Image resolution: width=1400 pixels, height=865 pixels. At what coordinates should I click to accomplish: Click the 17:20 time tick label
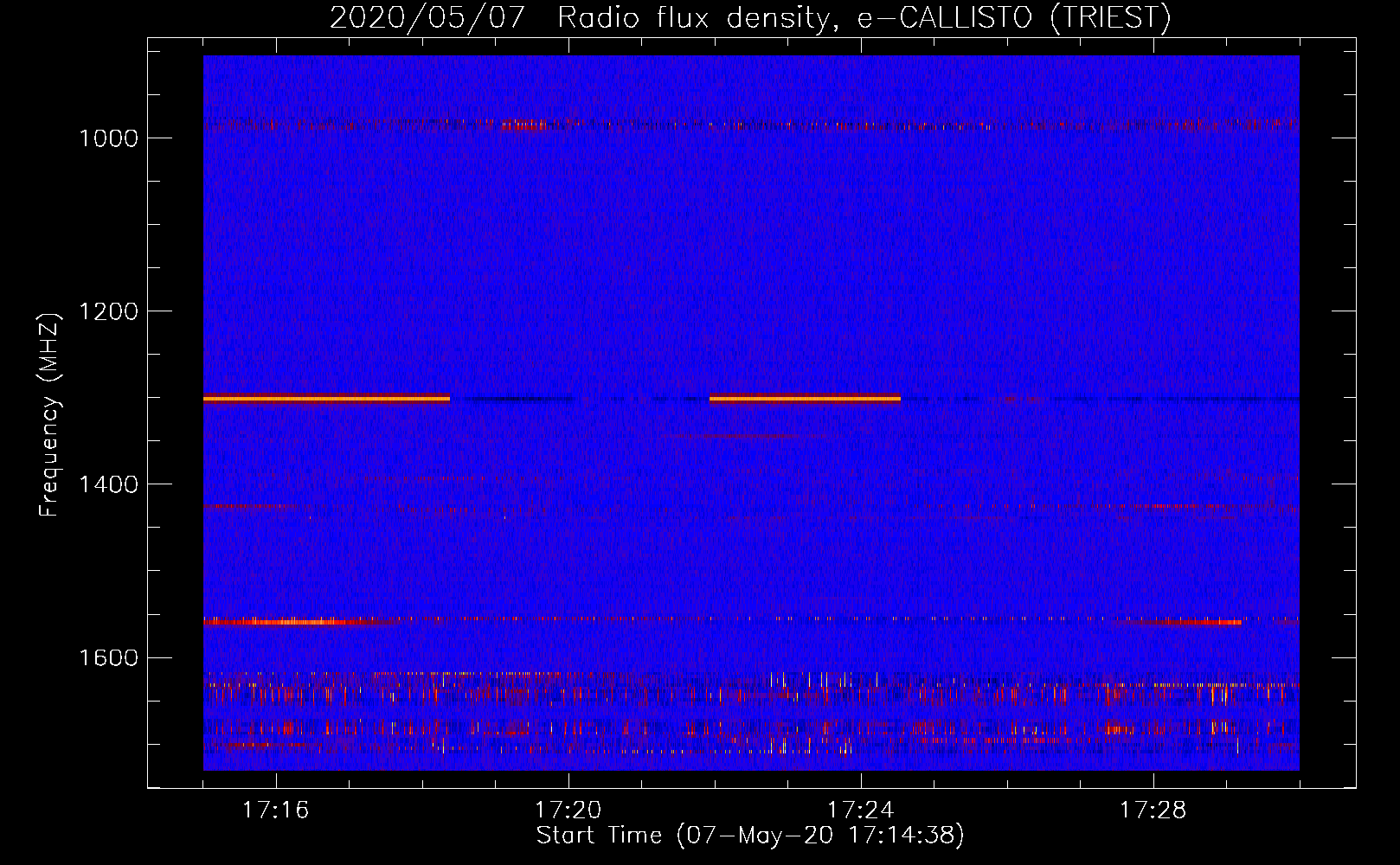click(568, 811)
